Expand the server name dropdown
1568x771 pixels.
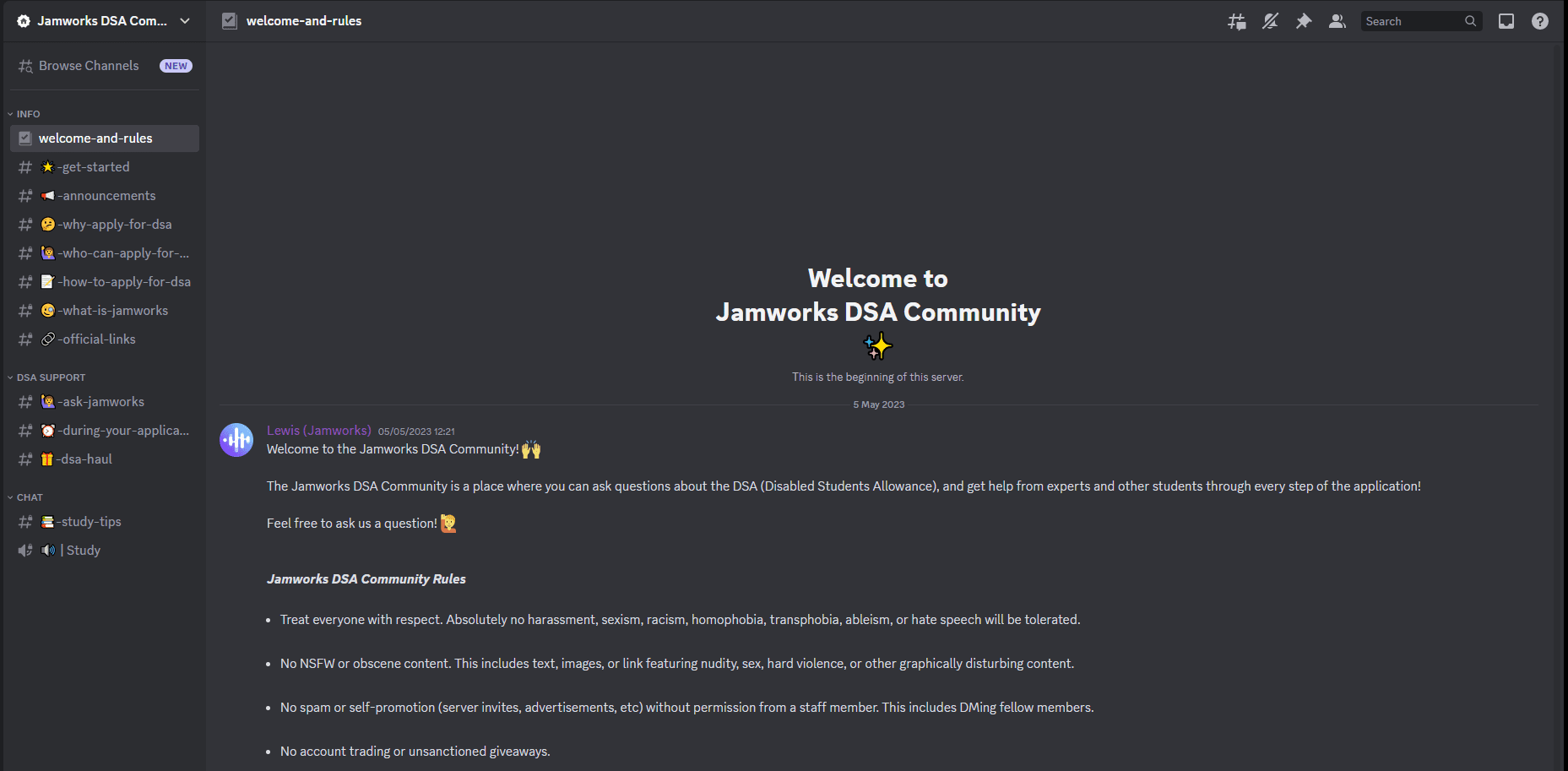[x=185, y=20]
